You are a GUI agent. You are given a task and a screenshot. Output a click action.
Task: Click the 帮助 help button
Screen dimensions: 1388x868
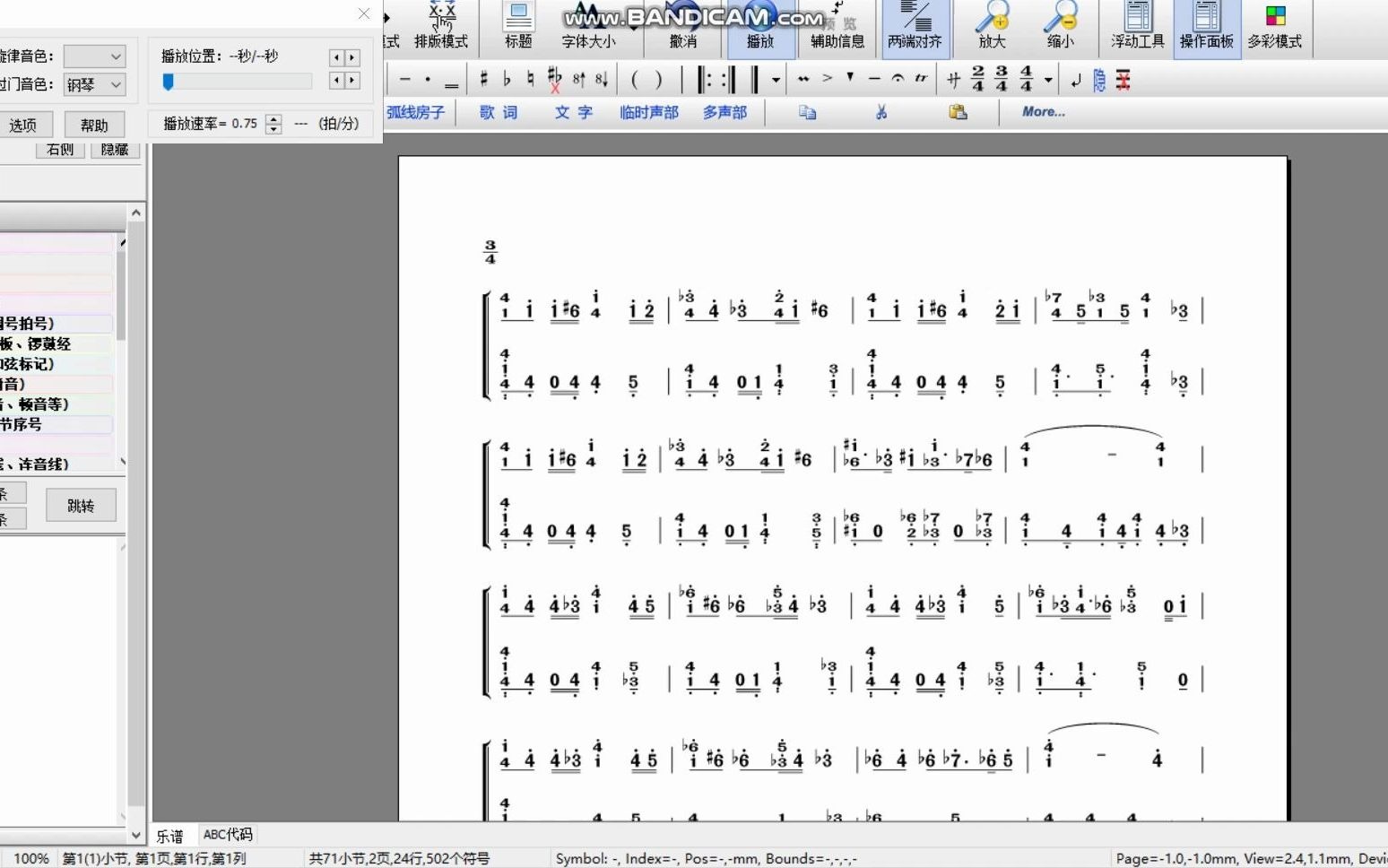pyautogui.click(x=94, y=126)
